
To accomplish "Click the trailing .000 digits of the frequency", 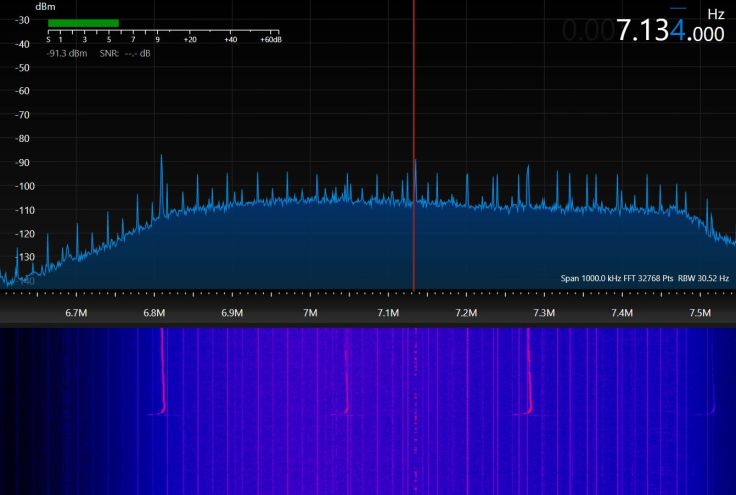I will (709, 33).
